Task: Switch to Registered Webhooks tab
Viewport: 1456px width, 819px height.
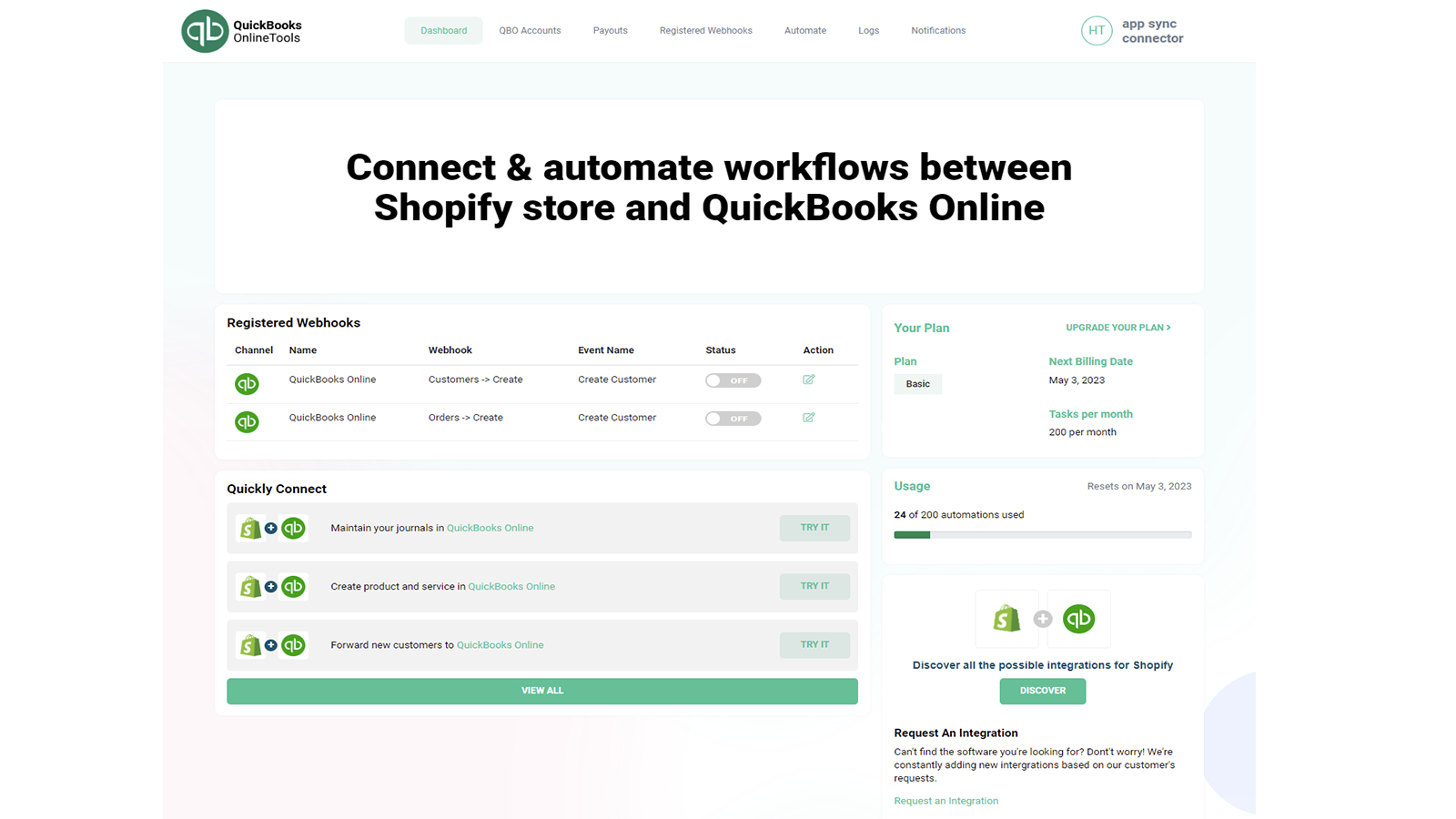Action: point(706,31)
